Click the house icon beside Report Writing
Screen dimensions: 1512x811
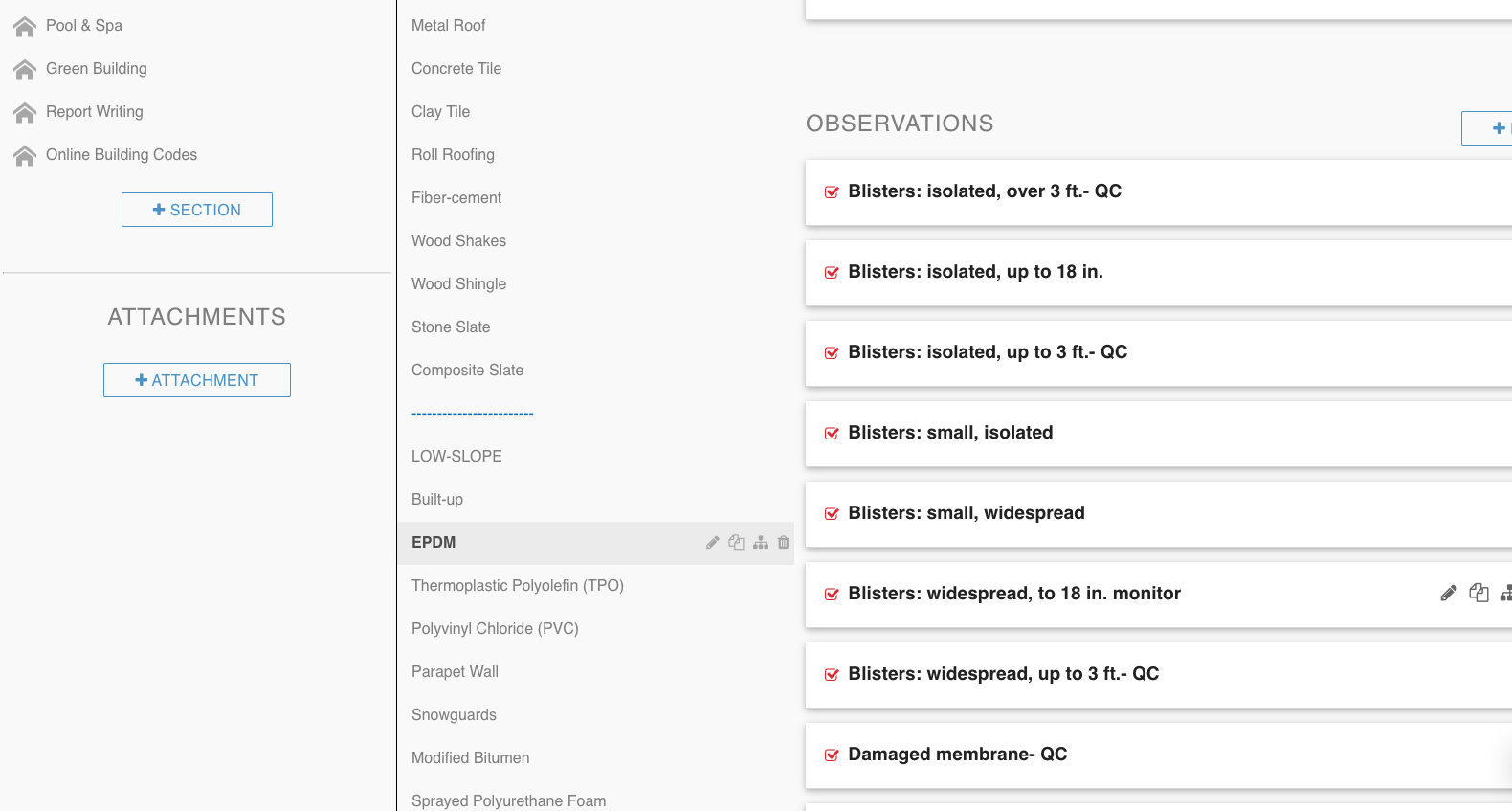click(25, 112)
